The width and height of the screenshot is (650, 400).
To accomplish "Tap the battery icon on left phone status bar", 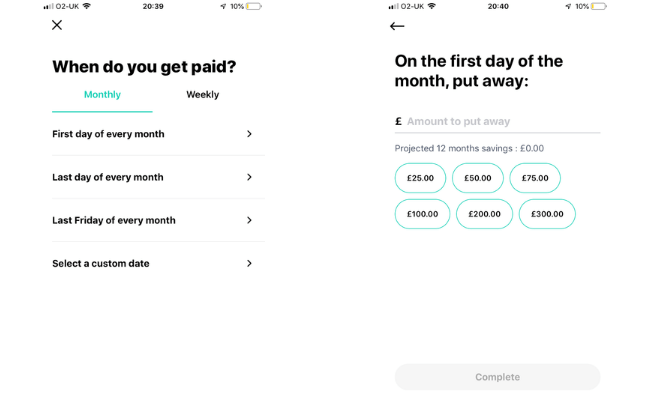I will pyautogui.click(x=254, y=6).
